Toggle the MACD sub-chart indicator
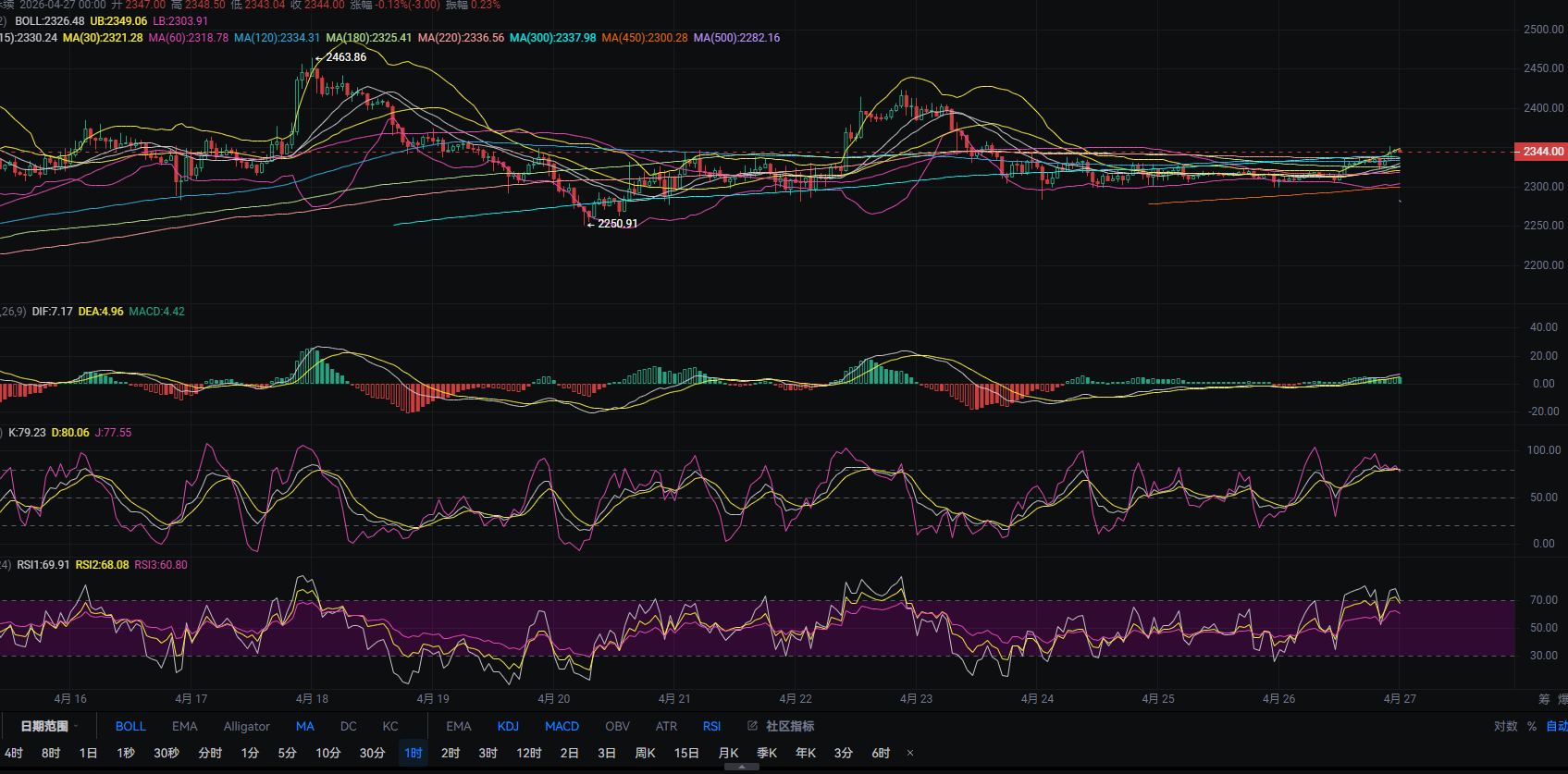The width and height of the screenshot is (1568, 774). [x=562, y=726]
